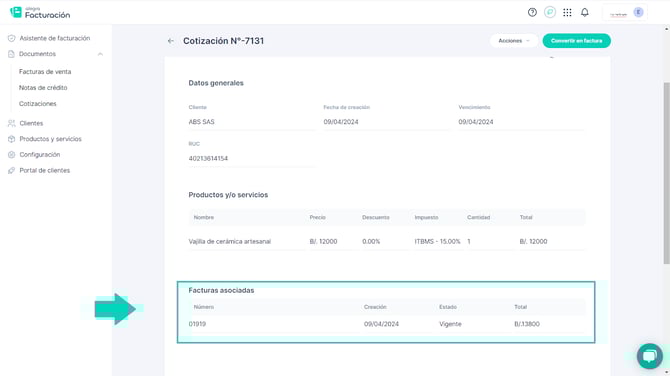
Task: Open associated invoice 01919
Action: [x=197, y=324]
